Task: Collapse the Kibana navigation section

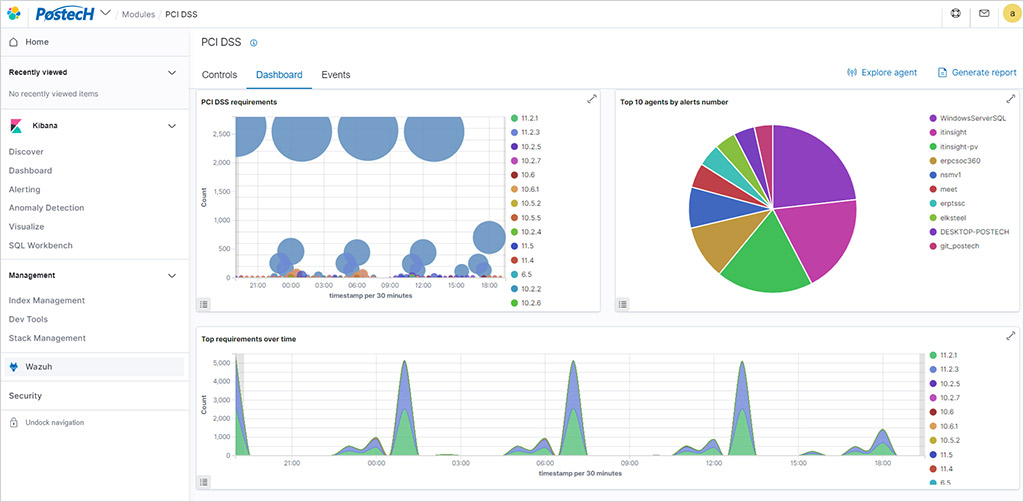Action: (172, 126)
